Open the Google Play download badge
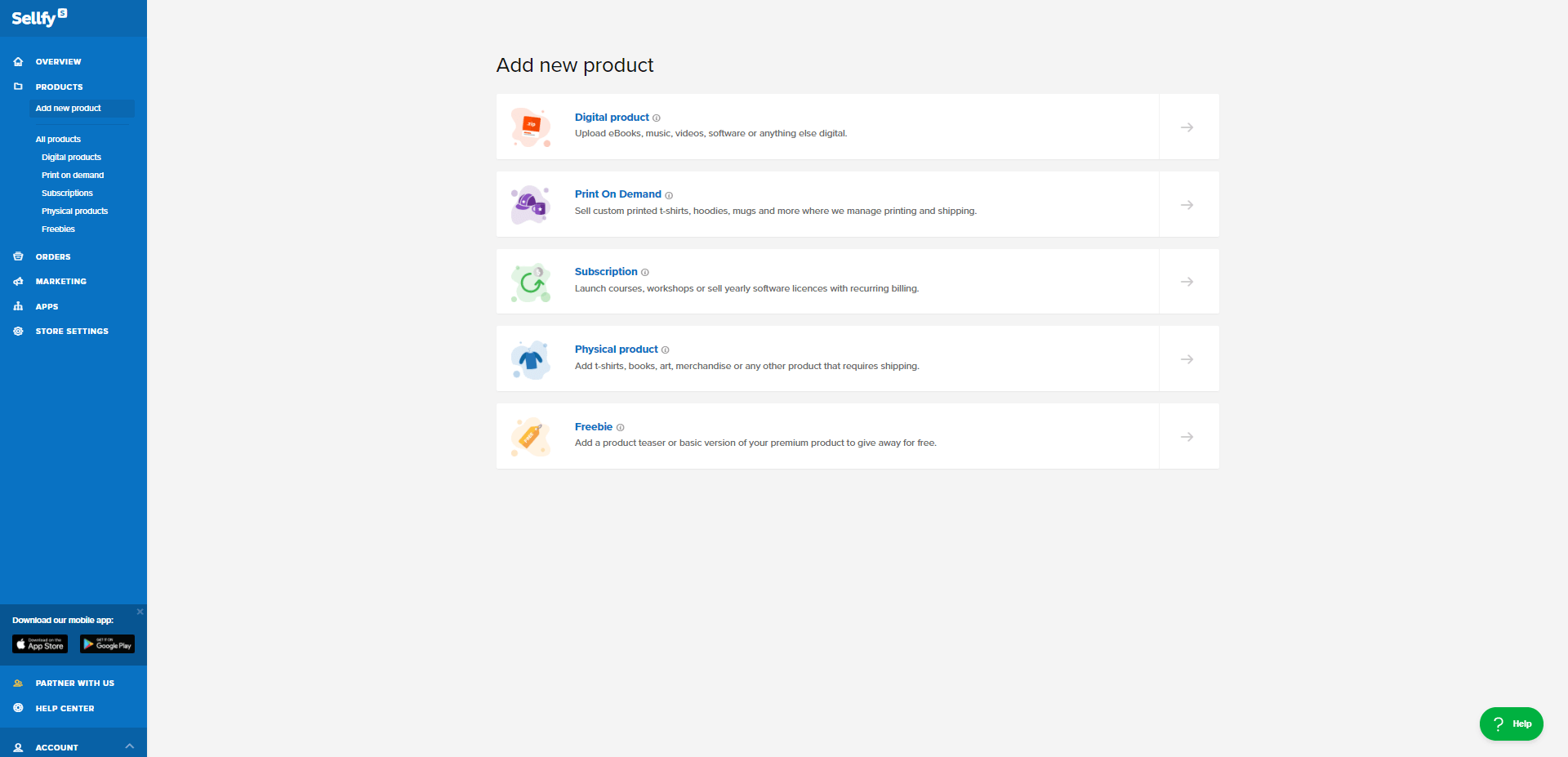This screenshot has width=1568, height=757. pos(107,644)
